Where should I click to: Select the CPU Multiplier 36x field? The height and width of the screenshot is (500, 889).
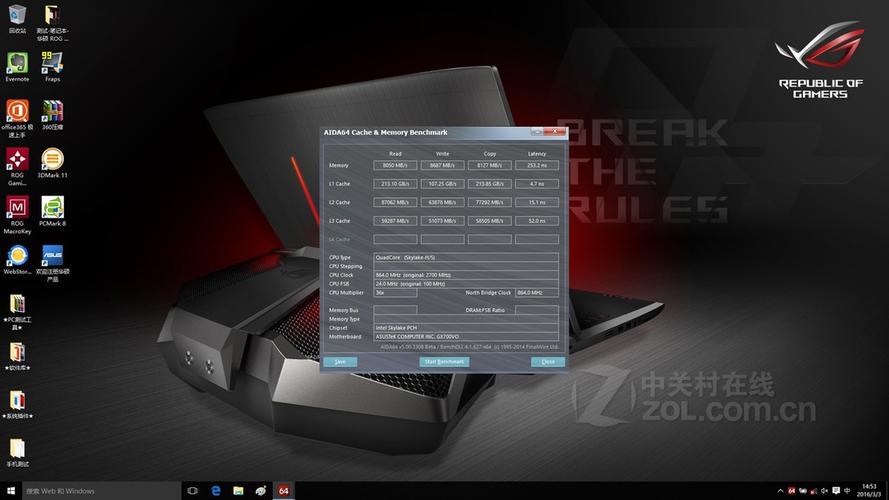395,293
